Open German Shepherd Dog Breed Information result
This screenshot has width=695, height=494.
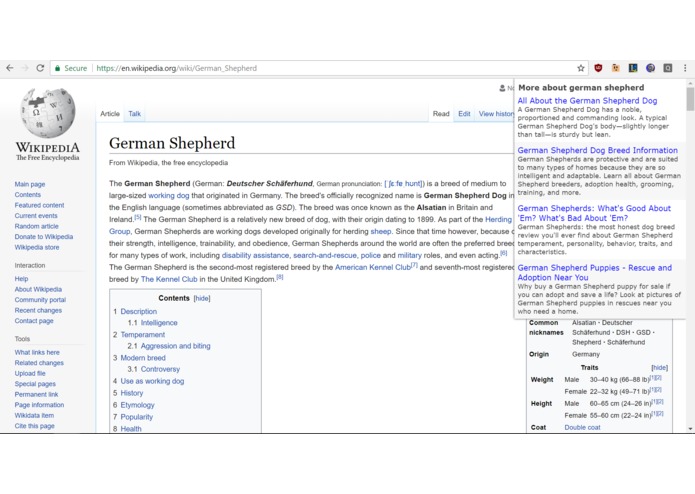(x=597, y=151)
